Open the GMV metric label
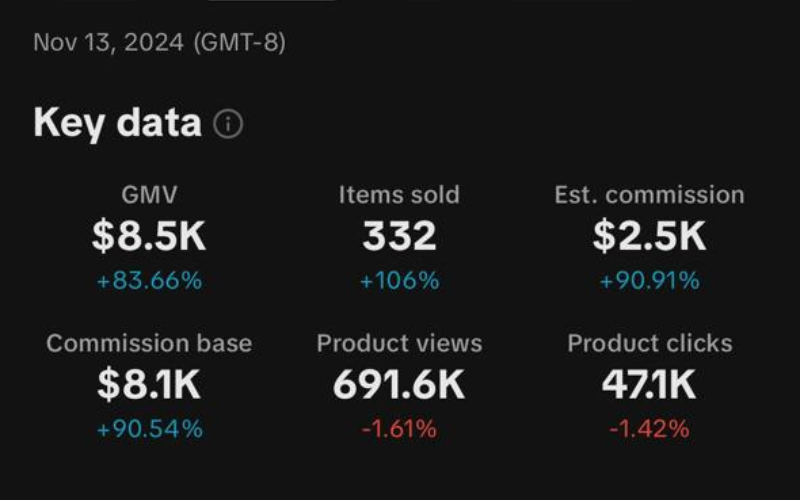 click(149, 195)
